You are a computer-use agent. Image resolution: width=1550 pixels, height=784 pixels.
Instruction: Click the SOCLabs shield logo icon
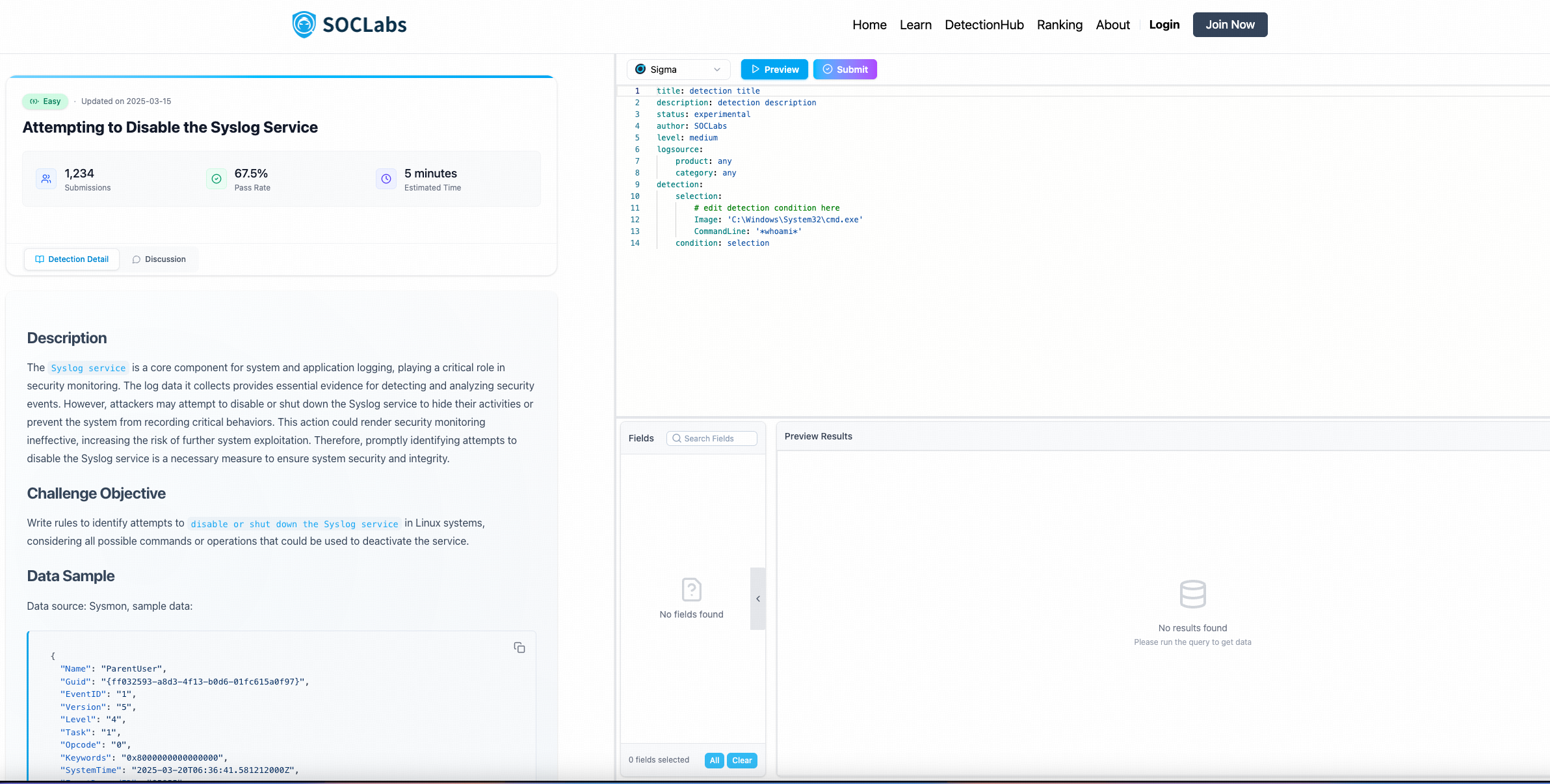pyautogui.click(x=304, y=25)
